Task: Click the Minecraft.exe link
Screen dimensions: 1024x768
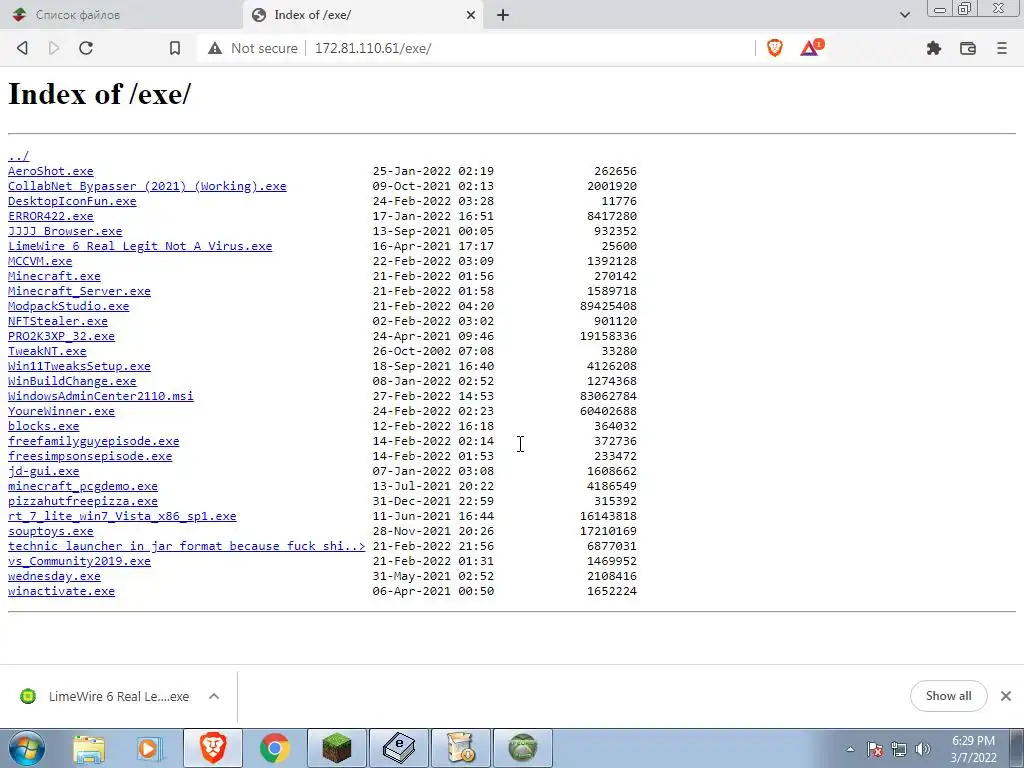Action: coord(54,276)
